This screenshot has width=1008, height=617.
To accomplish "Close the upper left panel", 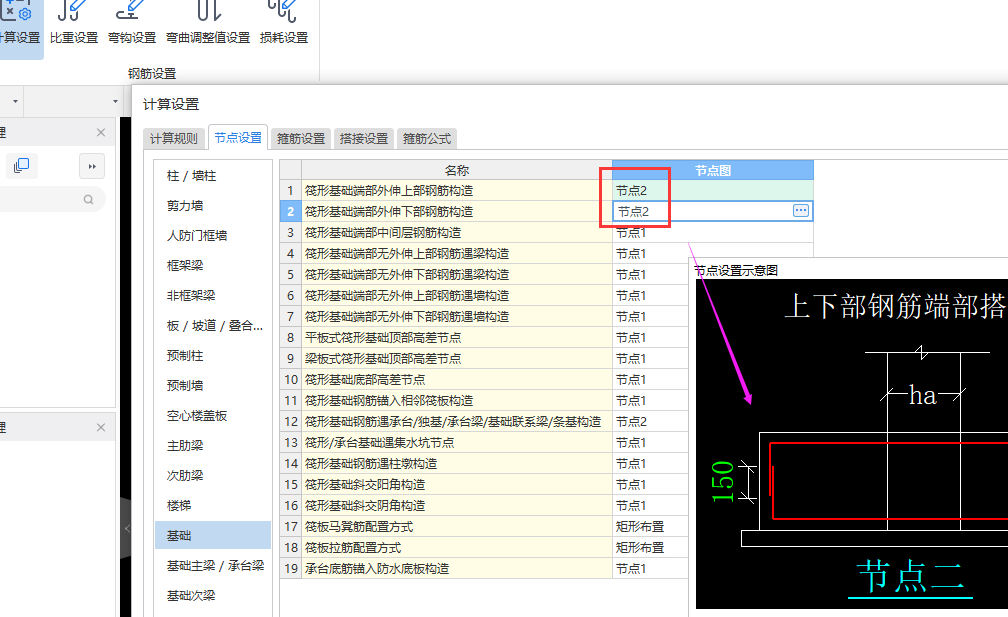I will pyautogui.click(x=101, y=132).
